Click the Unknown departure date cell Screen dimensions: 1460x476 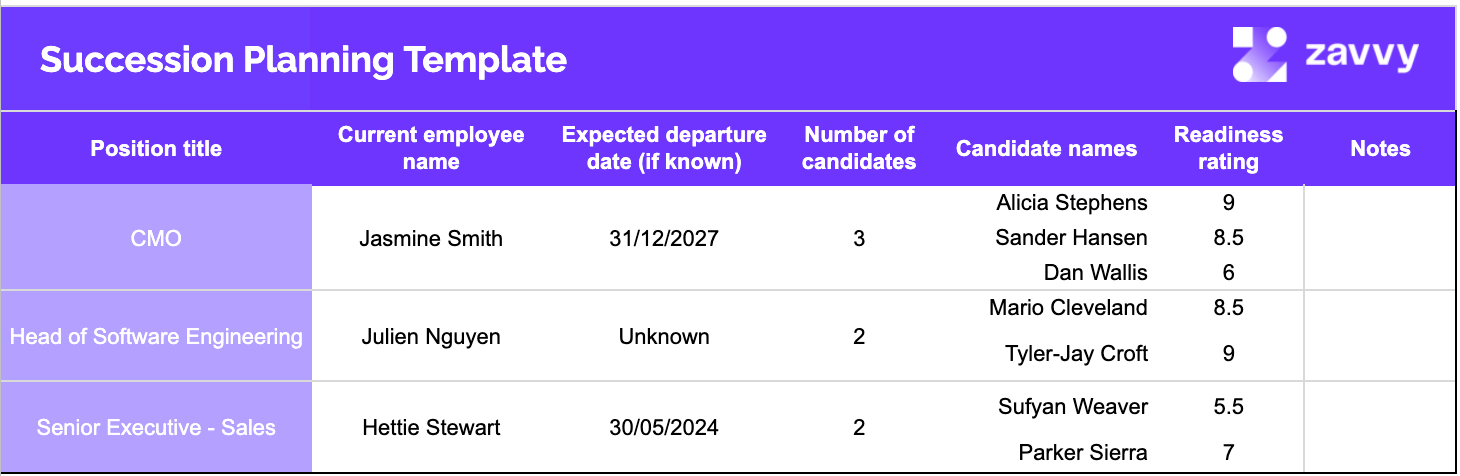click(664, 336)
